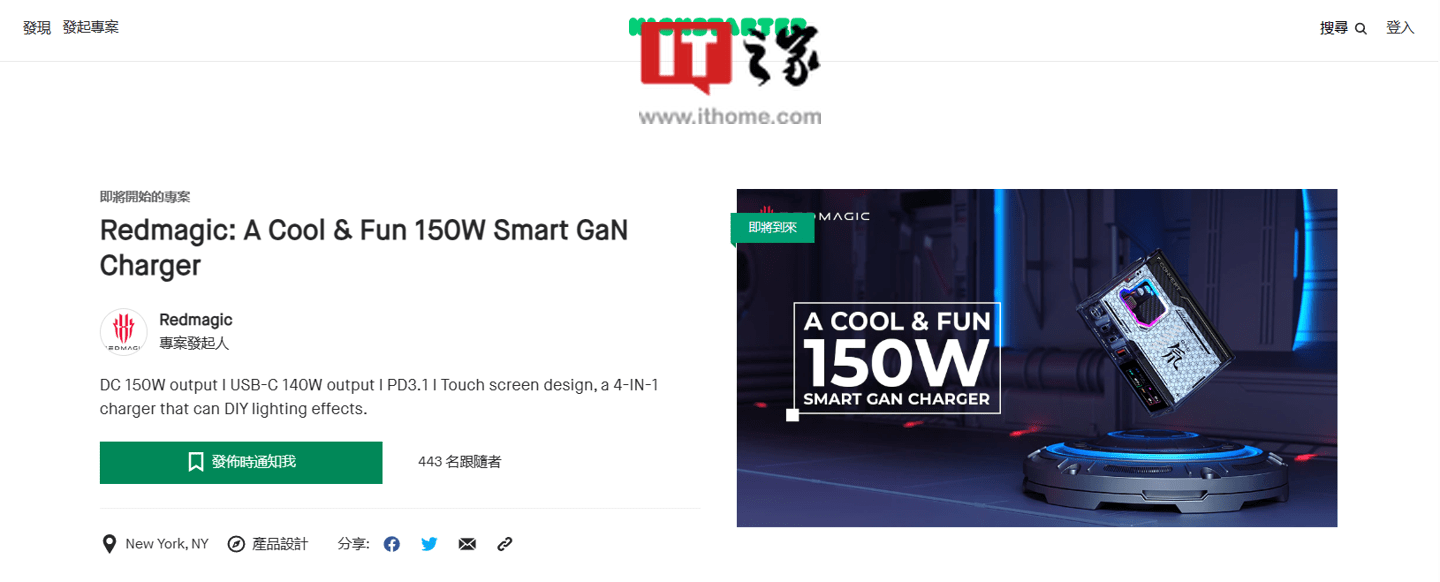Open 發現 (Discover) menu item

(37, 28)
